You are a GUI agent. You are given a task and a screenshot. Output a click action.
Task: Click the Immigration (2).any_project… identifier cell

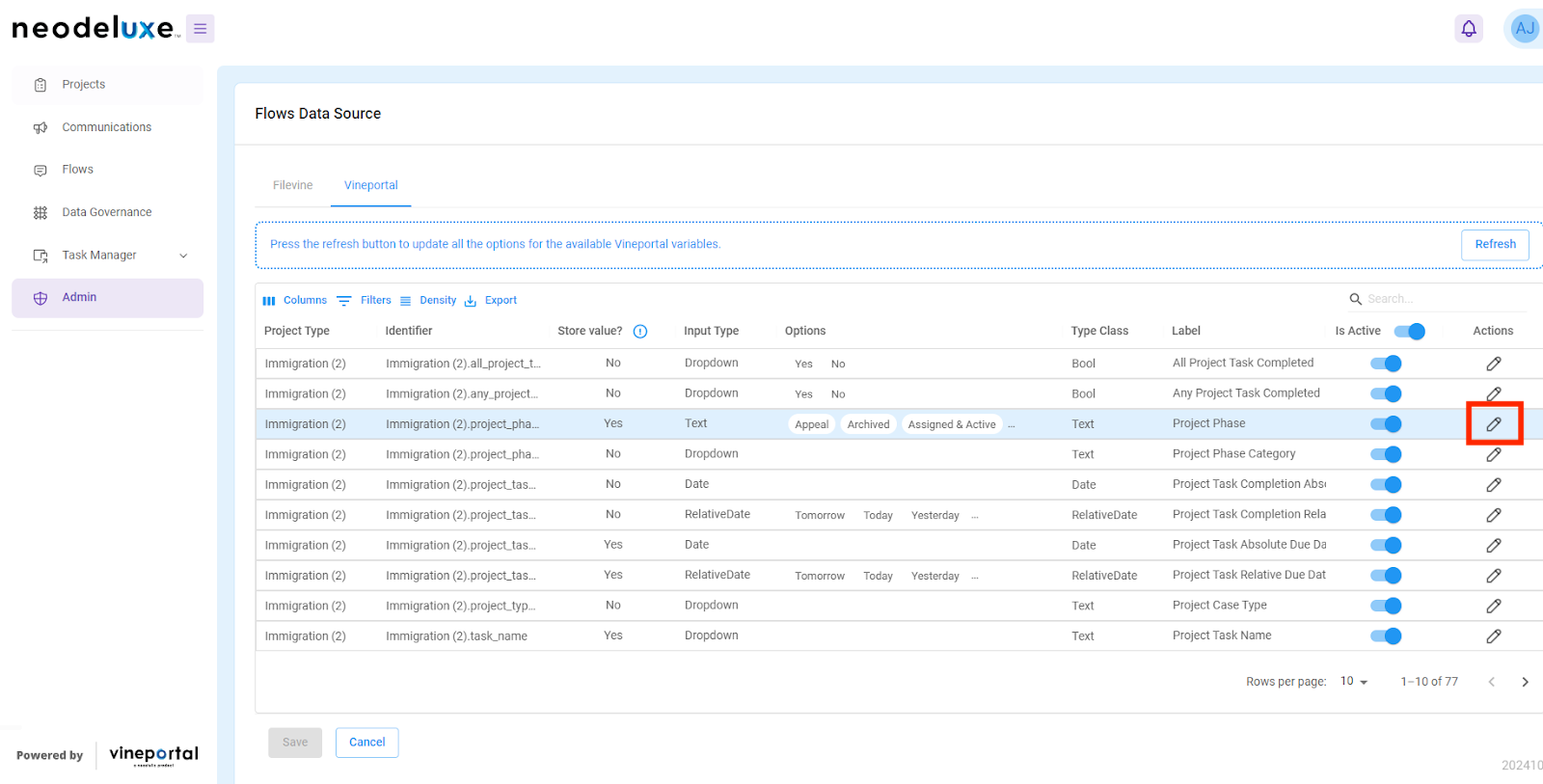[x=462, y=393]
